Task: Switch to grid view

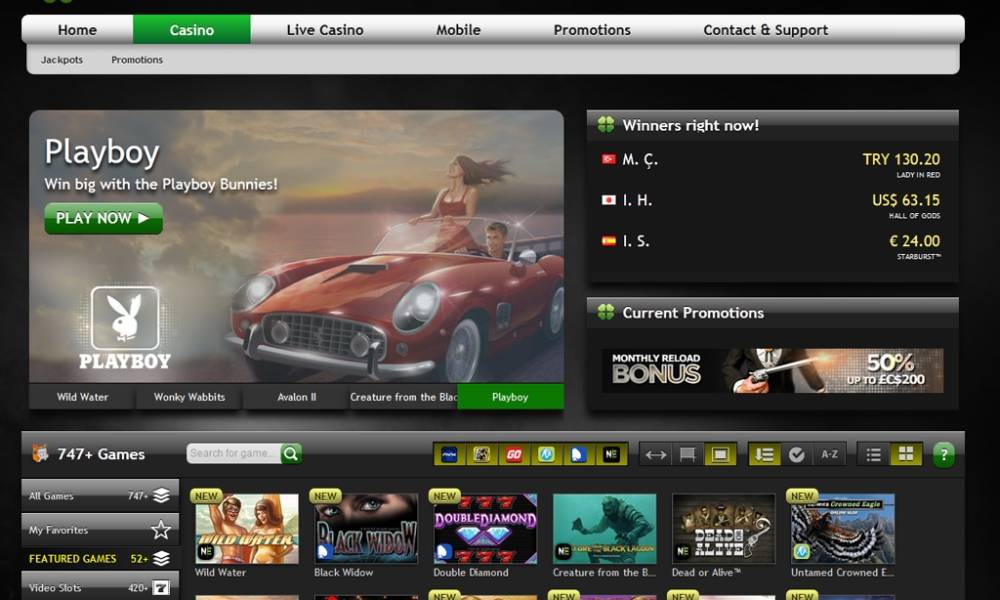Action: 906,455
